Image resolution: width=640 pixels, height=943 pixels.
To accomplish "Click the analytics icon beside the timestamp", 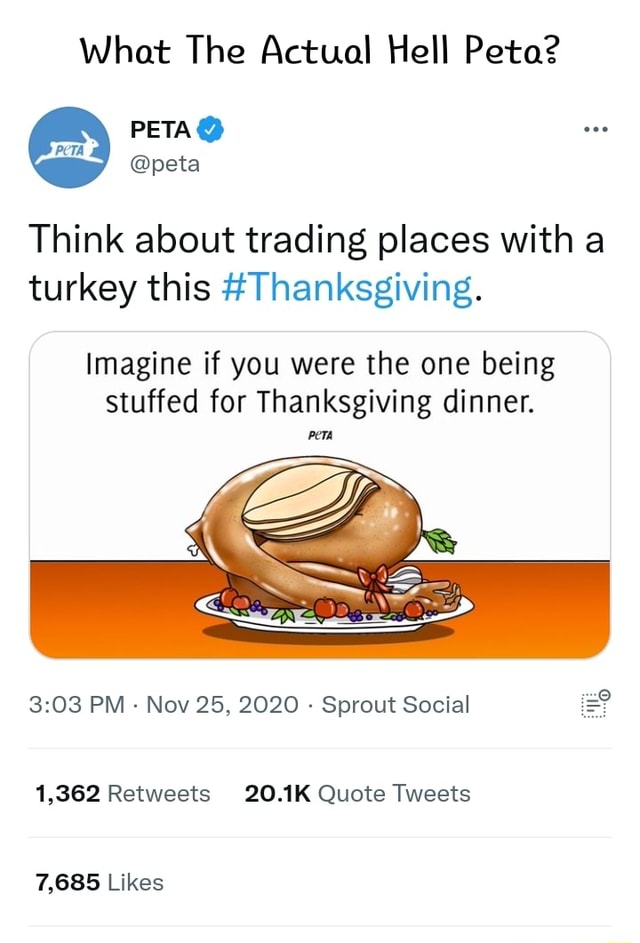I will tap(595, 704).
